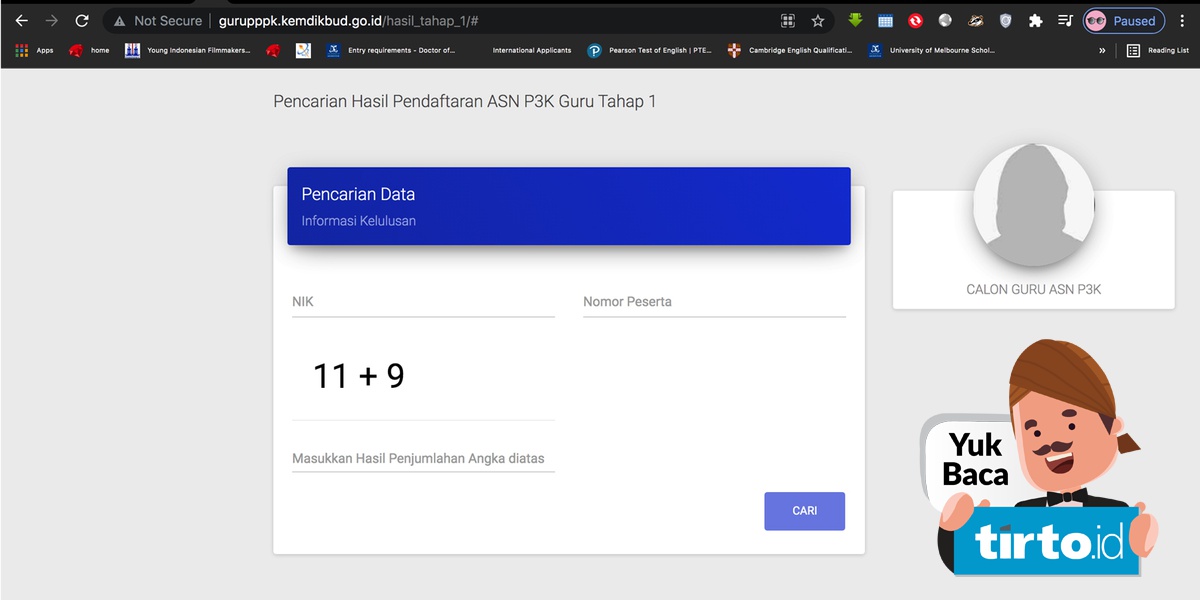Click the NIK input field
The height and width of the screenshot is (600, 1200).
click(x=420, y=305)
